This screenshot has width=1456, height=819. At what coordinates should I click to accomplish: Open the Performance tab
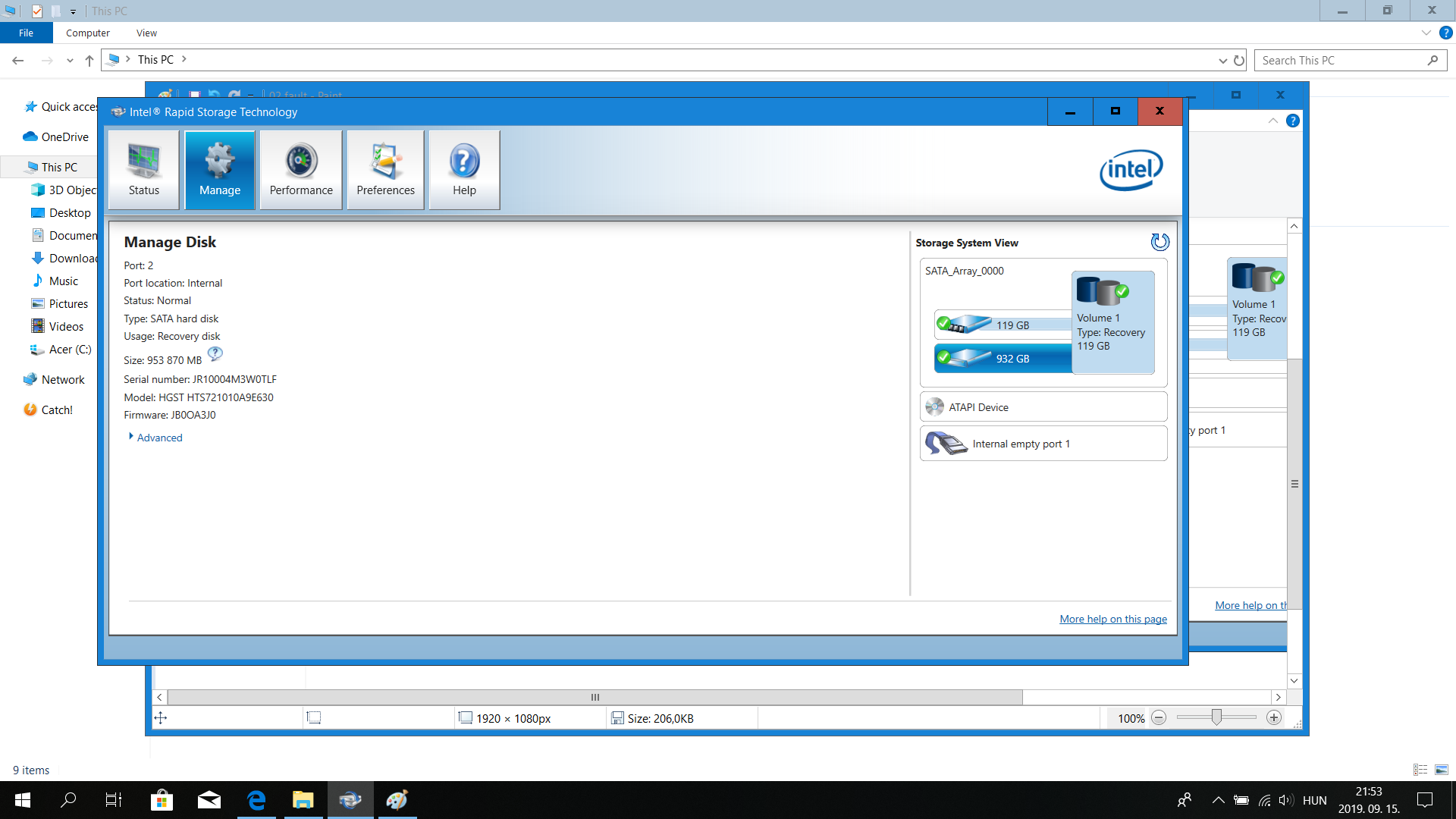click(x=301, y=170)
